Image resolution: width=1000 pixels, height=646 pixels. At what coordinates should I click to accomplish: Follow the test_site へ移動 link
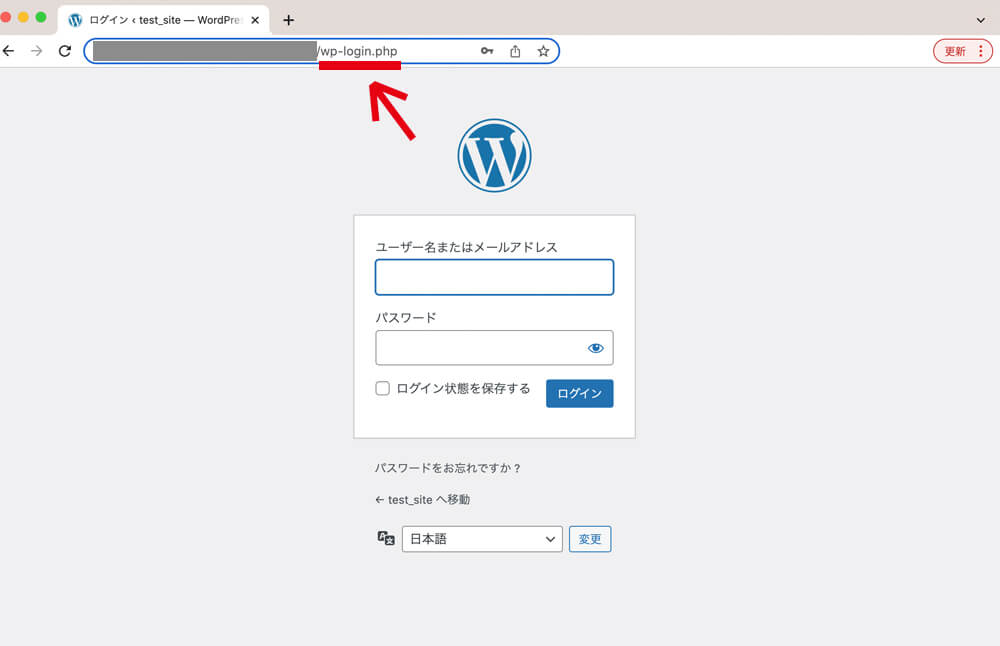422,499
